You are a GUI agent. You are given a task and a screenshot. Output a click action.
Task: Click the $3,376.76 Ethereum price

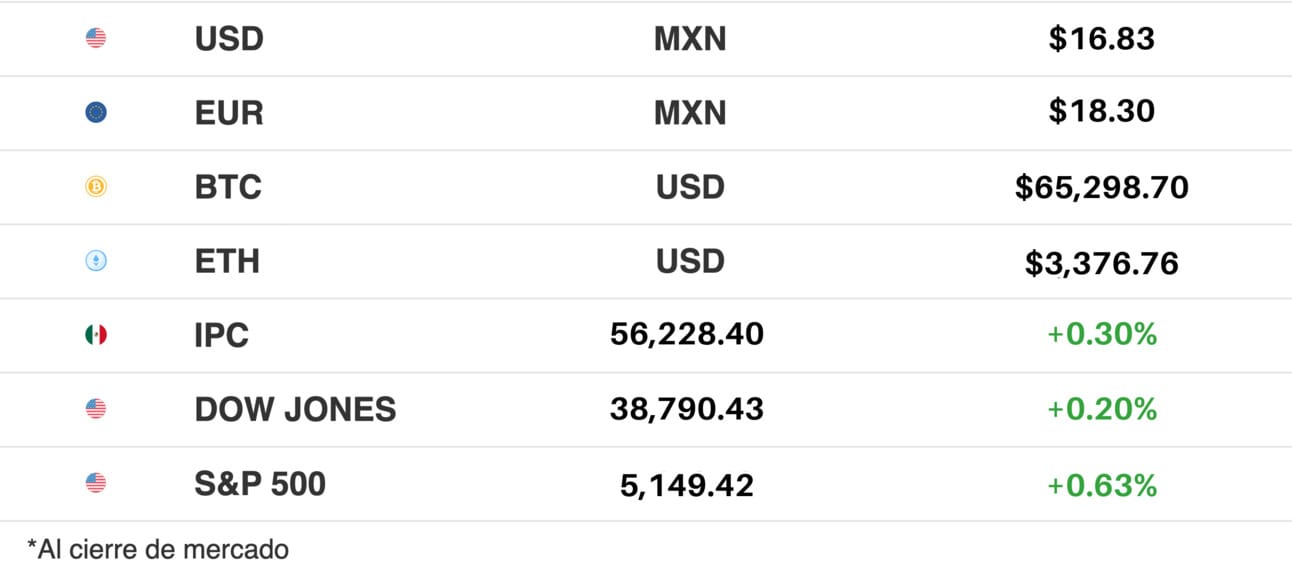1101,263
